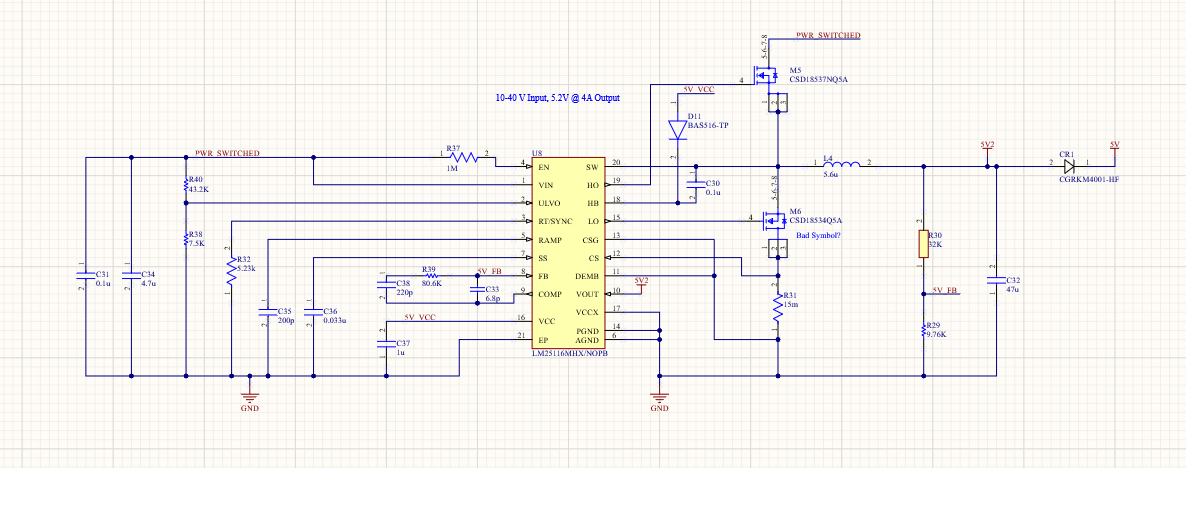The width and height of the screenshot is (1186, 523).
Task: Click the BAS516-TP part label
Action: (x=707, y=126)
